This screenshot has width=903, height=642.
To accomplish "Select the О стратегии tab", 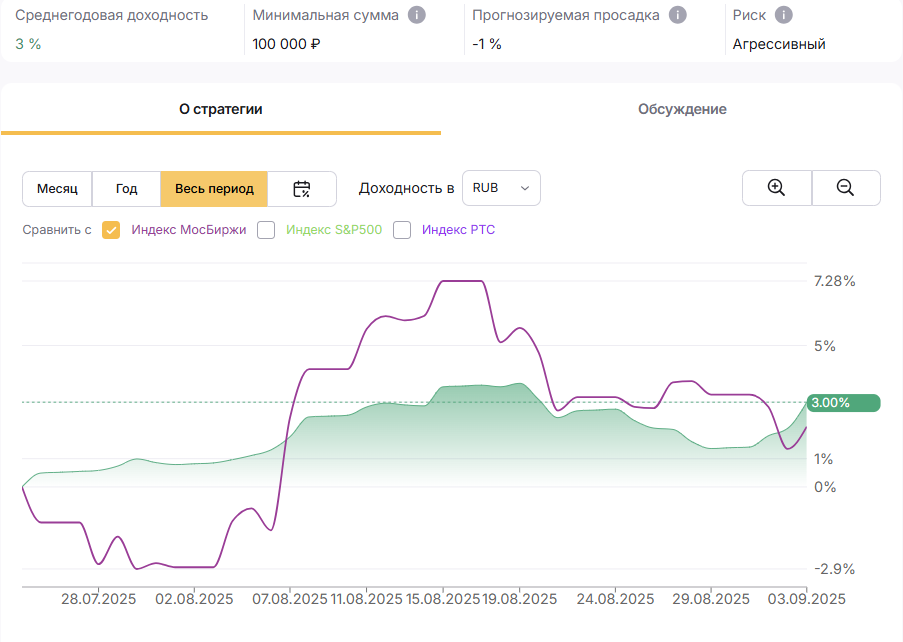I will tap(221, 109).
